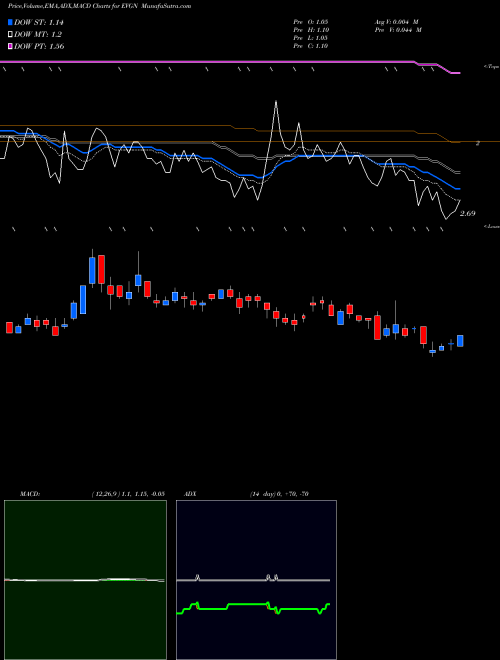Click the 'Avg V: 0.004 M' value

click(x=398, y=22)
